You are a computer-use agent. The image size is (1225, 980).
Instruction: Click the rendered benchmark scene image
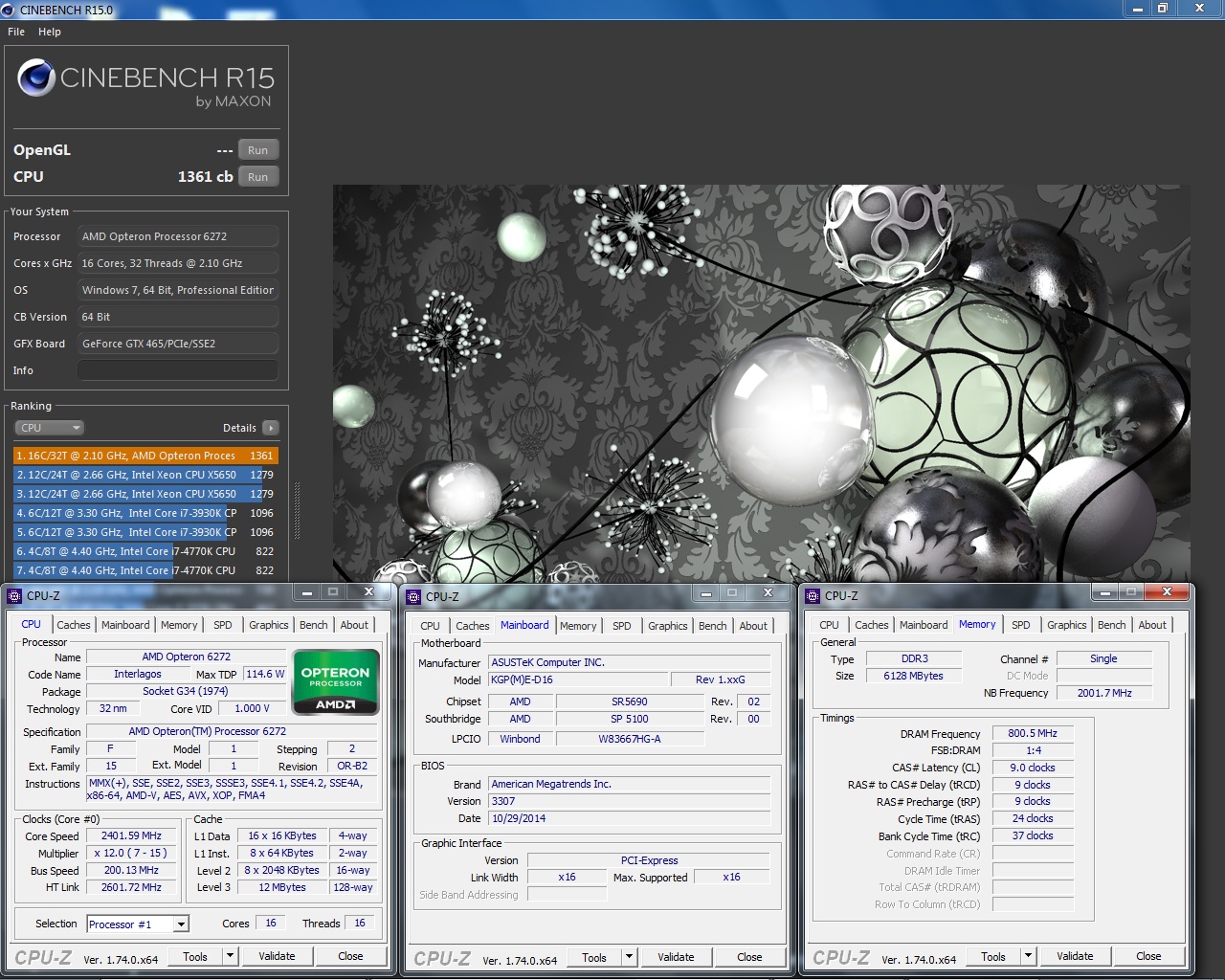tap(762, 383)
